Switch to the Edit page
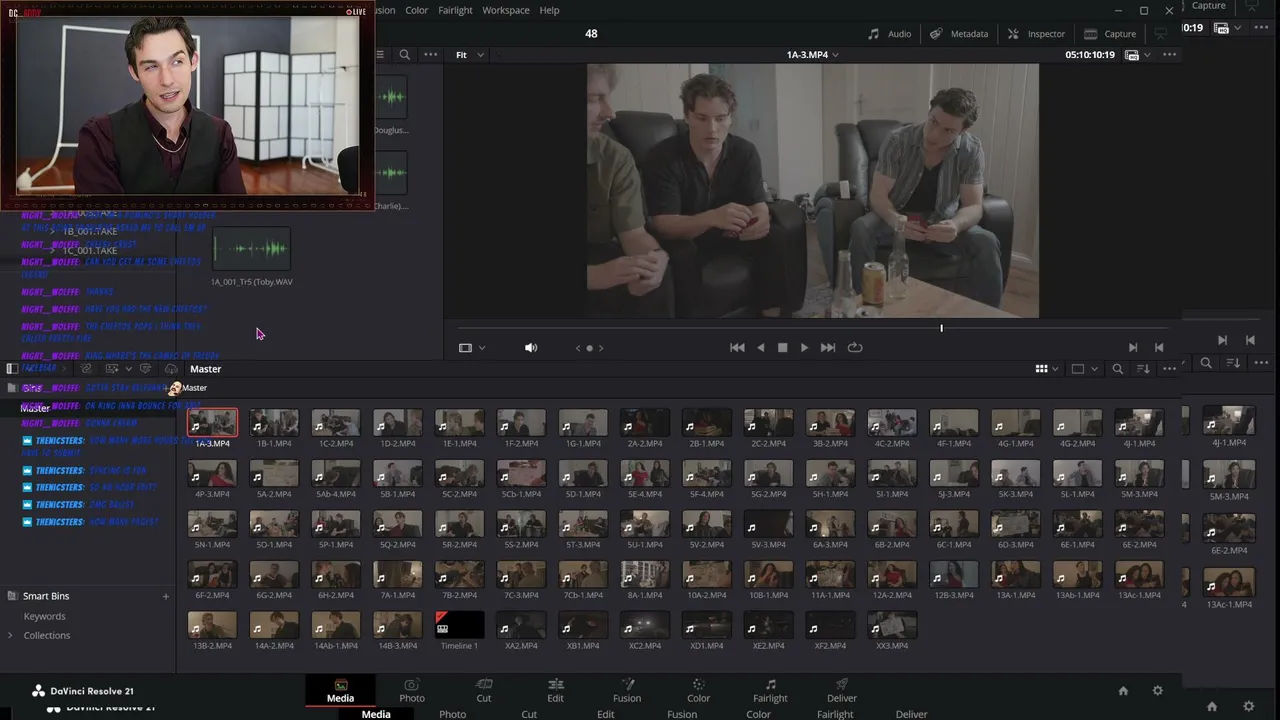The width and height of the screenshot is (1280, 720). click(x=555, y=691)
